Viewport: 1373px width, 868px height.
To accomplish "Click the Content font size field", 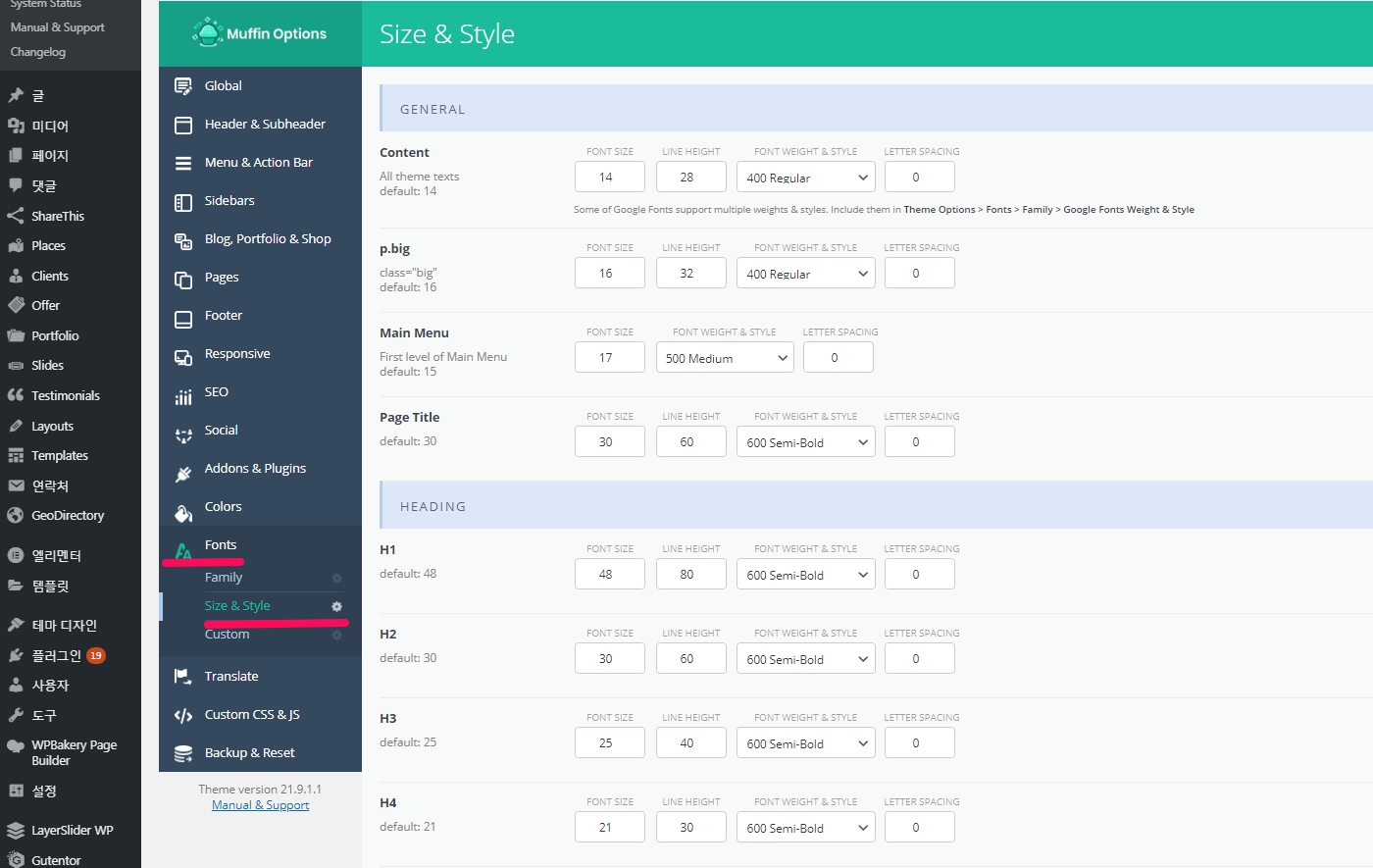I will (610, 178).
